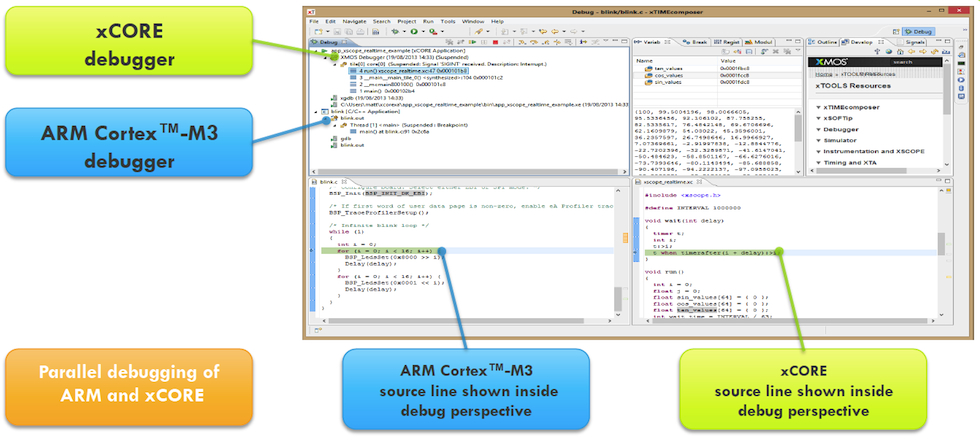The image size is (980, 440).
Task: Open the Navigate menu
Action: (x=354, y=21)
